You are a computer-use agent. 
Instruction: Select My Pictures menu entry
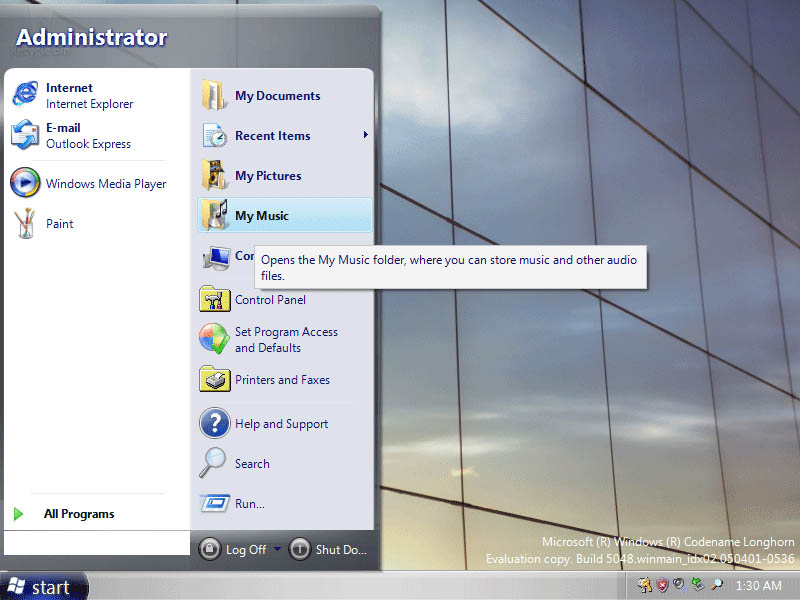[285, 176]
